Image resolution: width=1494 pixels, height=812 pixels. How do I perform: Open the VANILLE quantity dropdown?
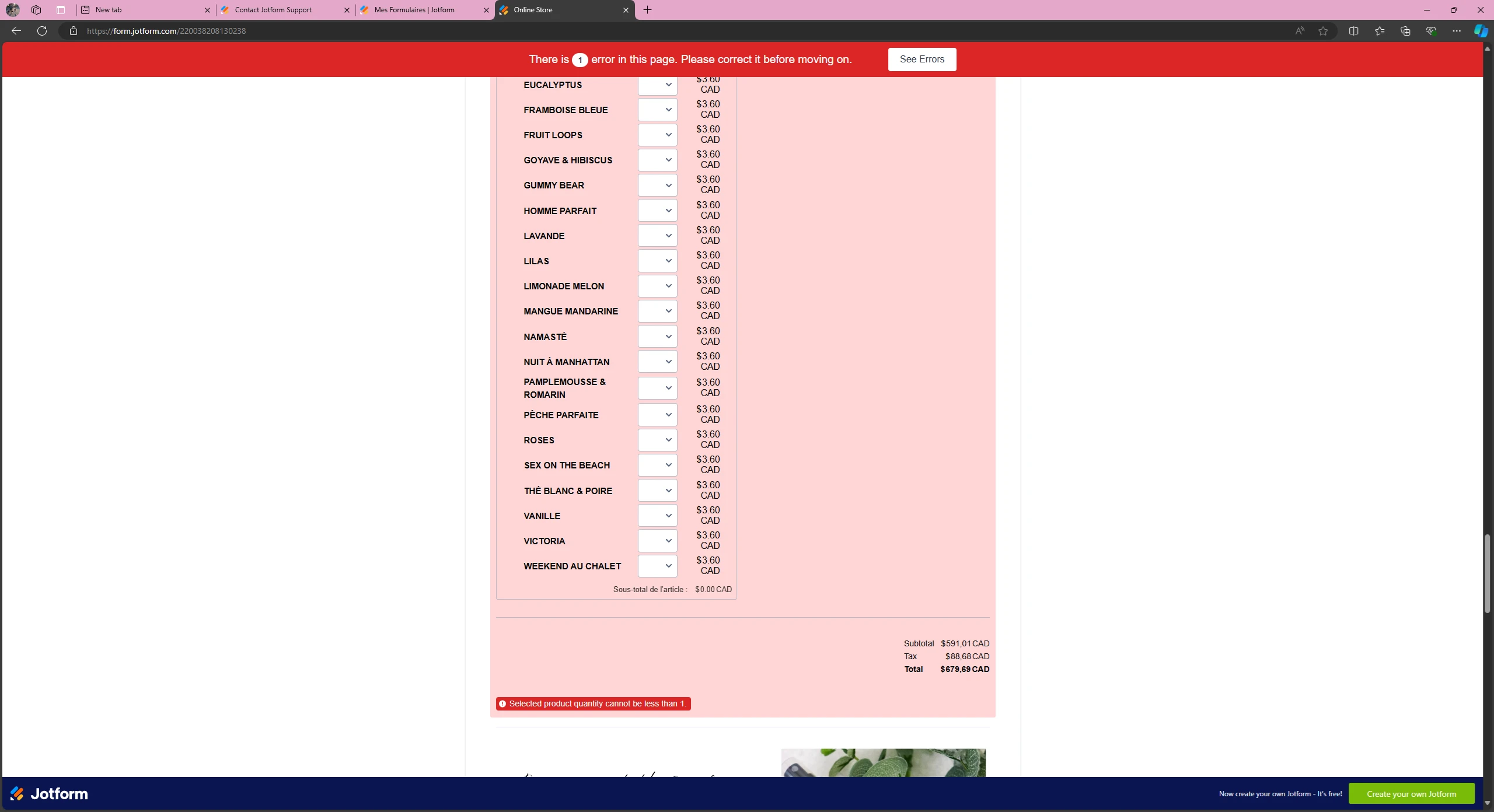pos(657,515)
